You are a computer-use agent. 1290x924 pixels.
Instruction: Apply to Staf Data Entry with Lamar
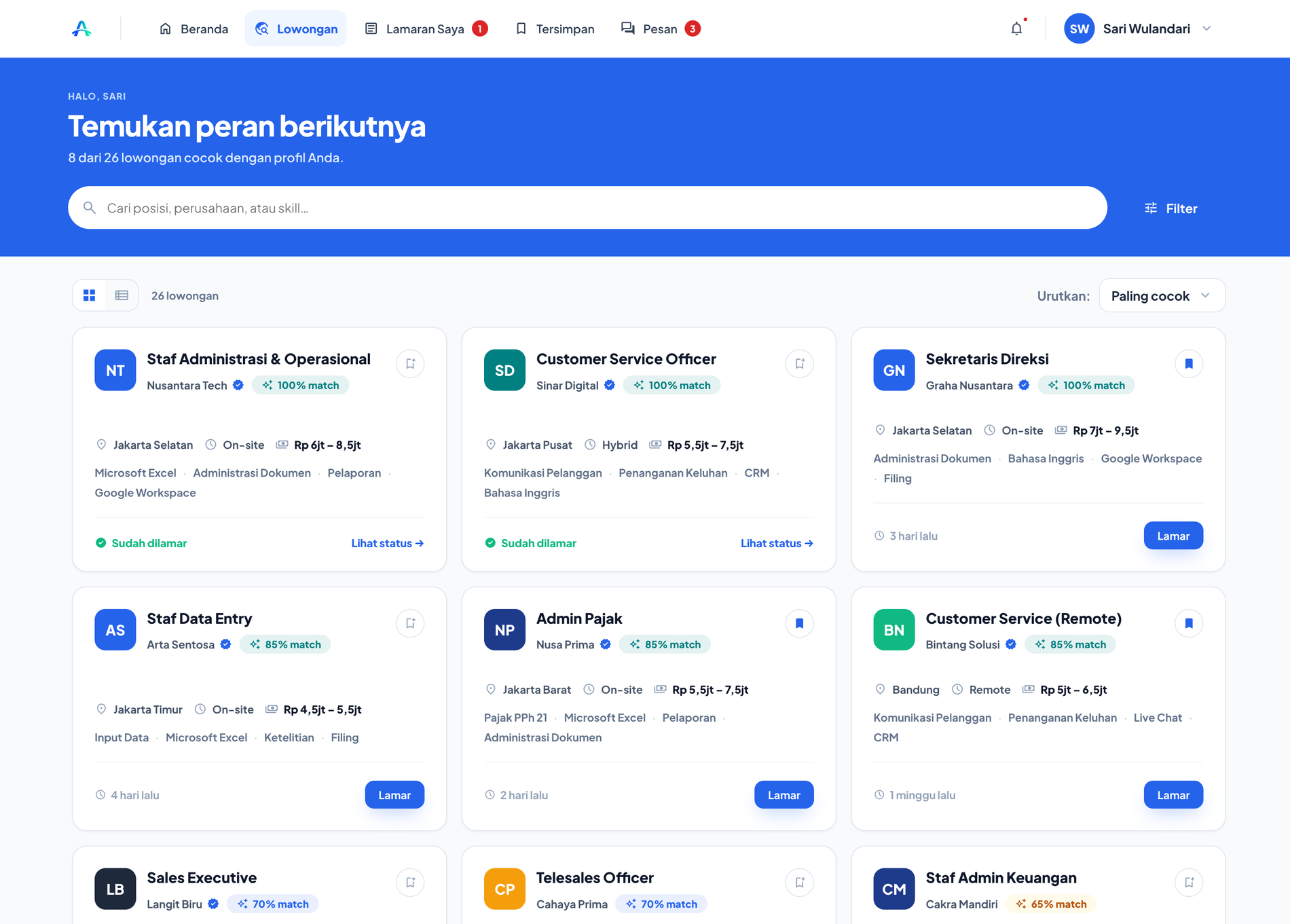[x=394, y=795]
